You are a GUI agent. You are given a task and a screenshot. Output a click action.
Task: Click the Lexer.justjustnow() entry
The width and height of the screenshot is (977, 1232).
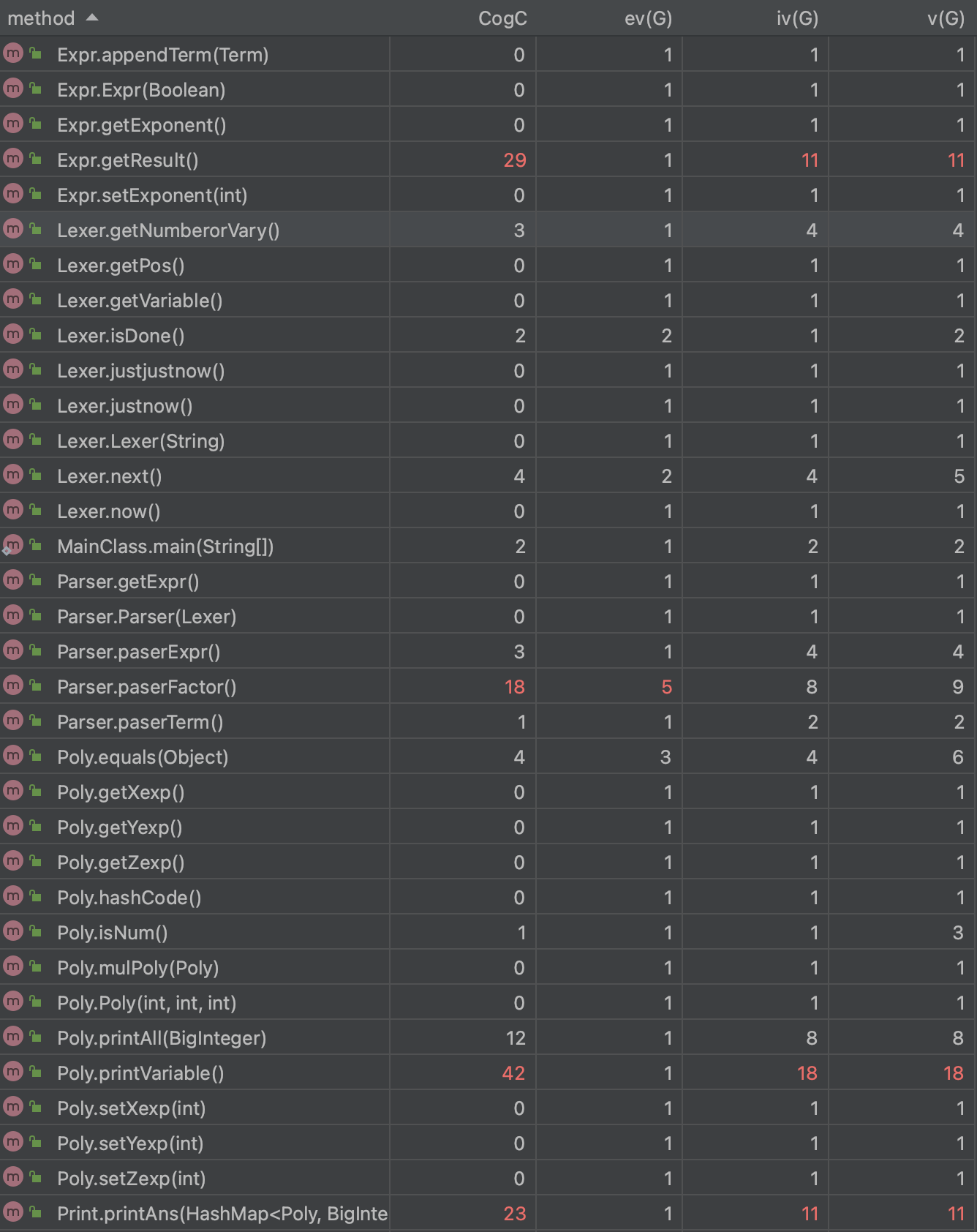click(140, 371)
